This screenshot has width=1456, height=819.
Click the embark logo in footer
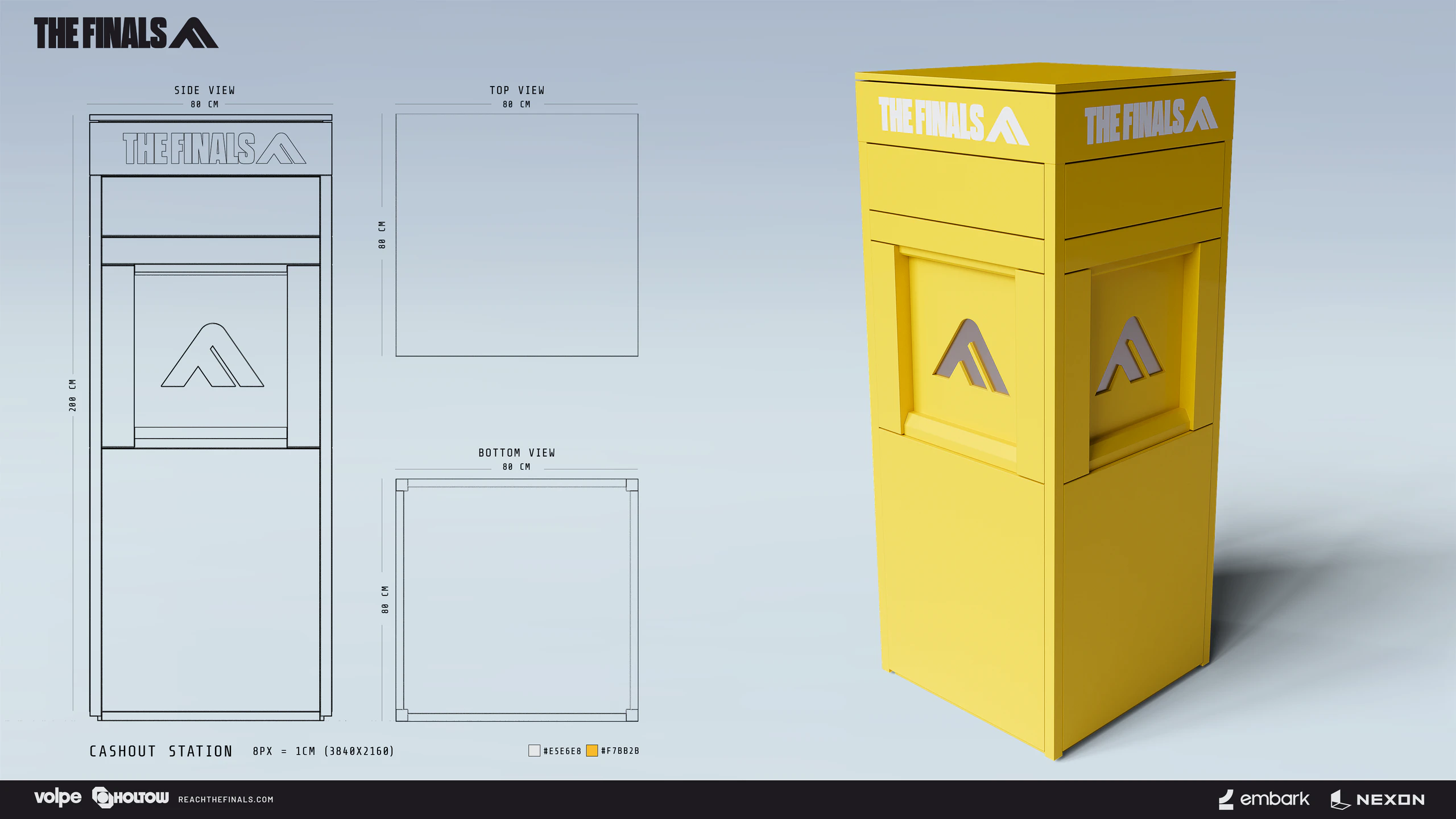click(x=1264, y=799)
